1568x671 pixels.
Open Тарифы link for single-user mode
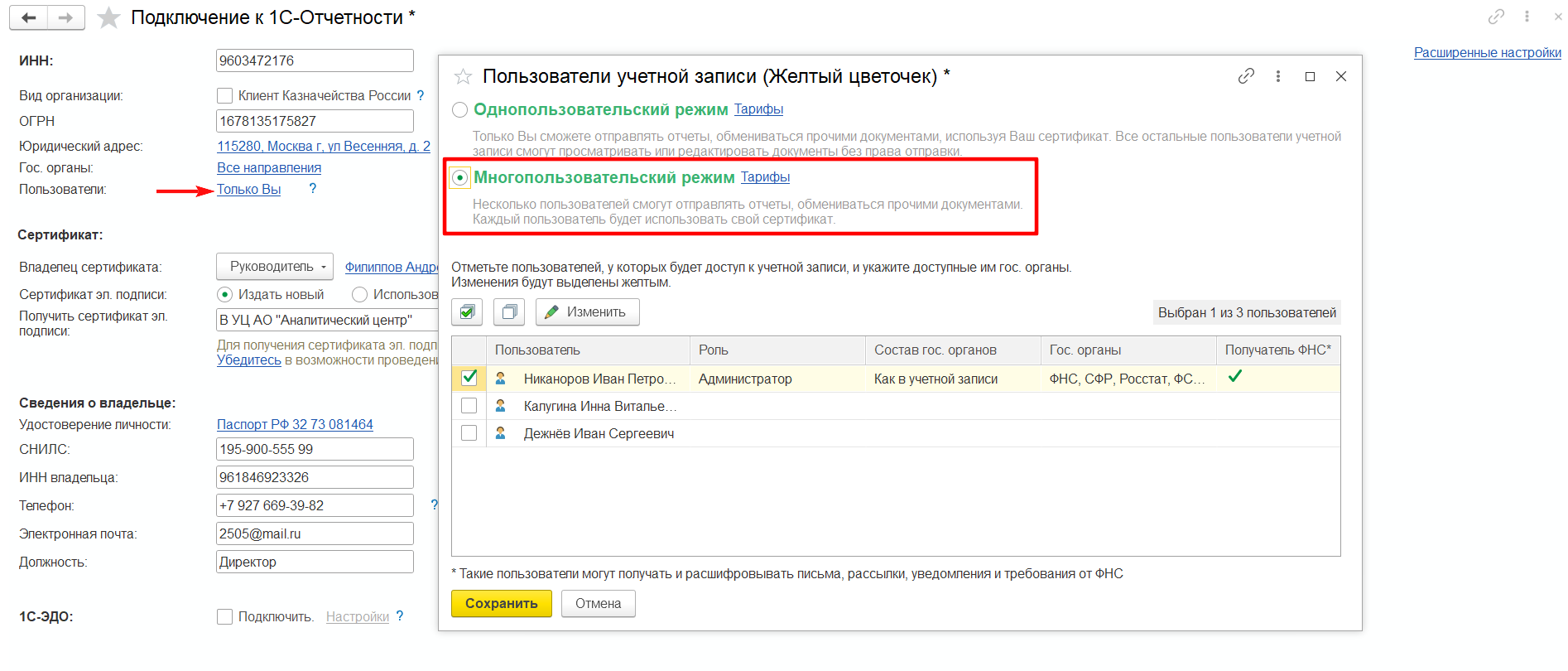point(758,109)
